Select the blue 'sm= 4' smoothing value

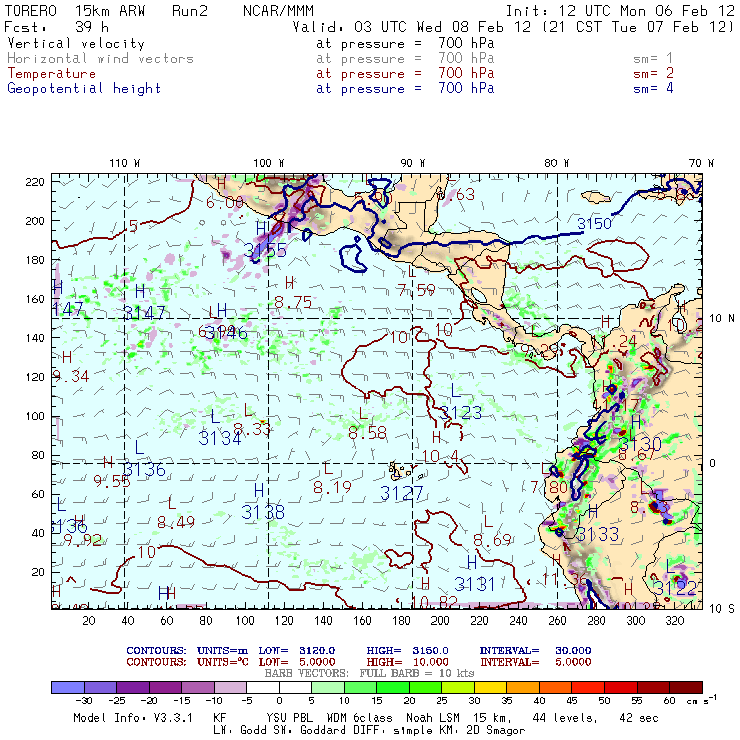653,88
